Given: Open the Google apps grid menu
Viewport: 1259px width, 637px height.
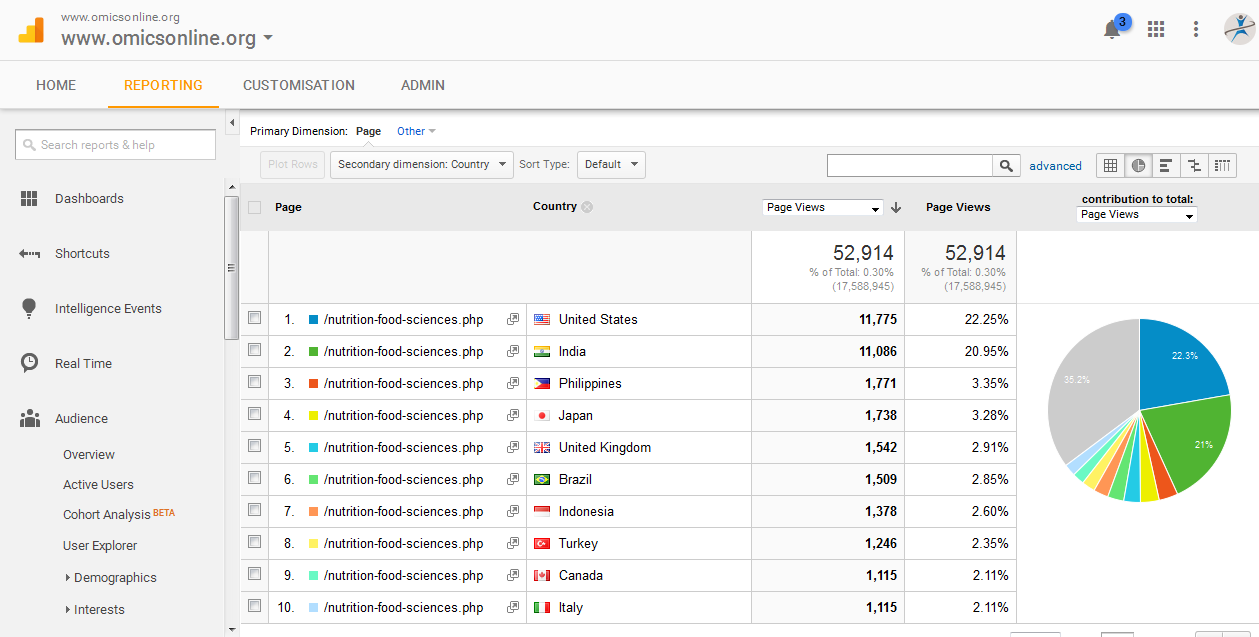Looking at the screenshot, I should coord(1156,29).
